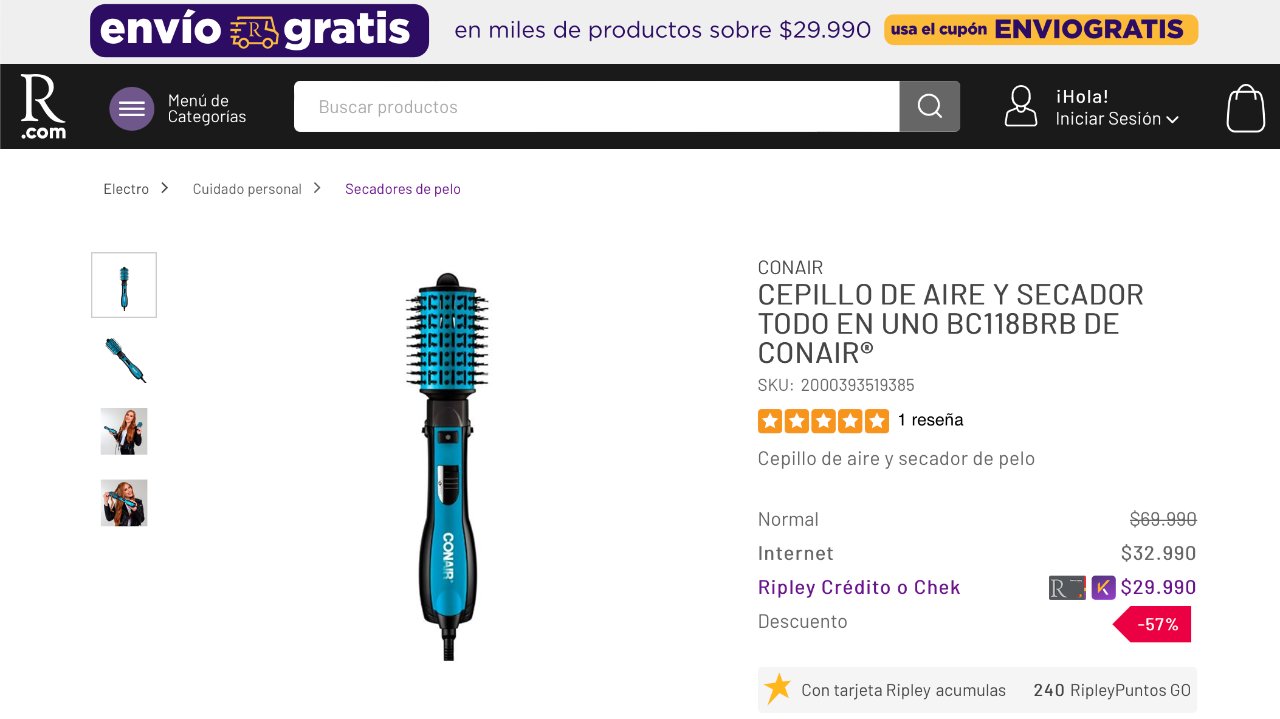1280x719 pixels.
Task: Select the first upright brush thumbnail
Action: (x=124, y=285)
